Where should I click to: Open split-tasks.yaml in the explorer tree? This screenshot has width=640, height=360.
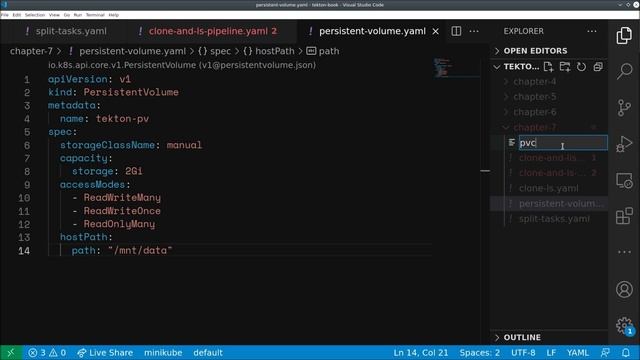[554, 219]
